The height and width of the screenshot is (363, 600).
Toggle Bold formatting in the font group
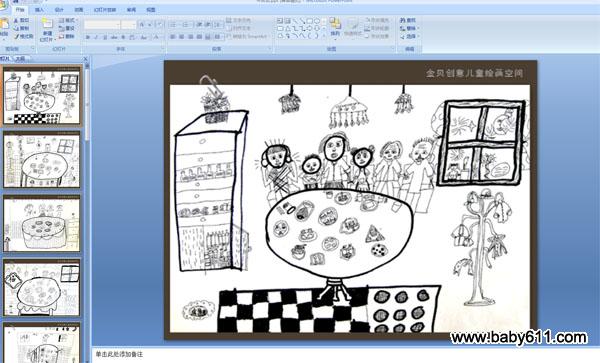pyautogui.click(x=88, y=37)
